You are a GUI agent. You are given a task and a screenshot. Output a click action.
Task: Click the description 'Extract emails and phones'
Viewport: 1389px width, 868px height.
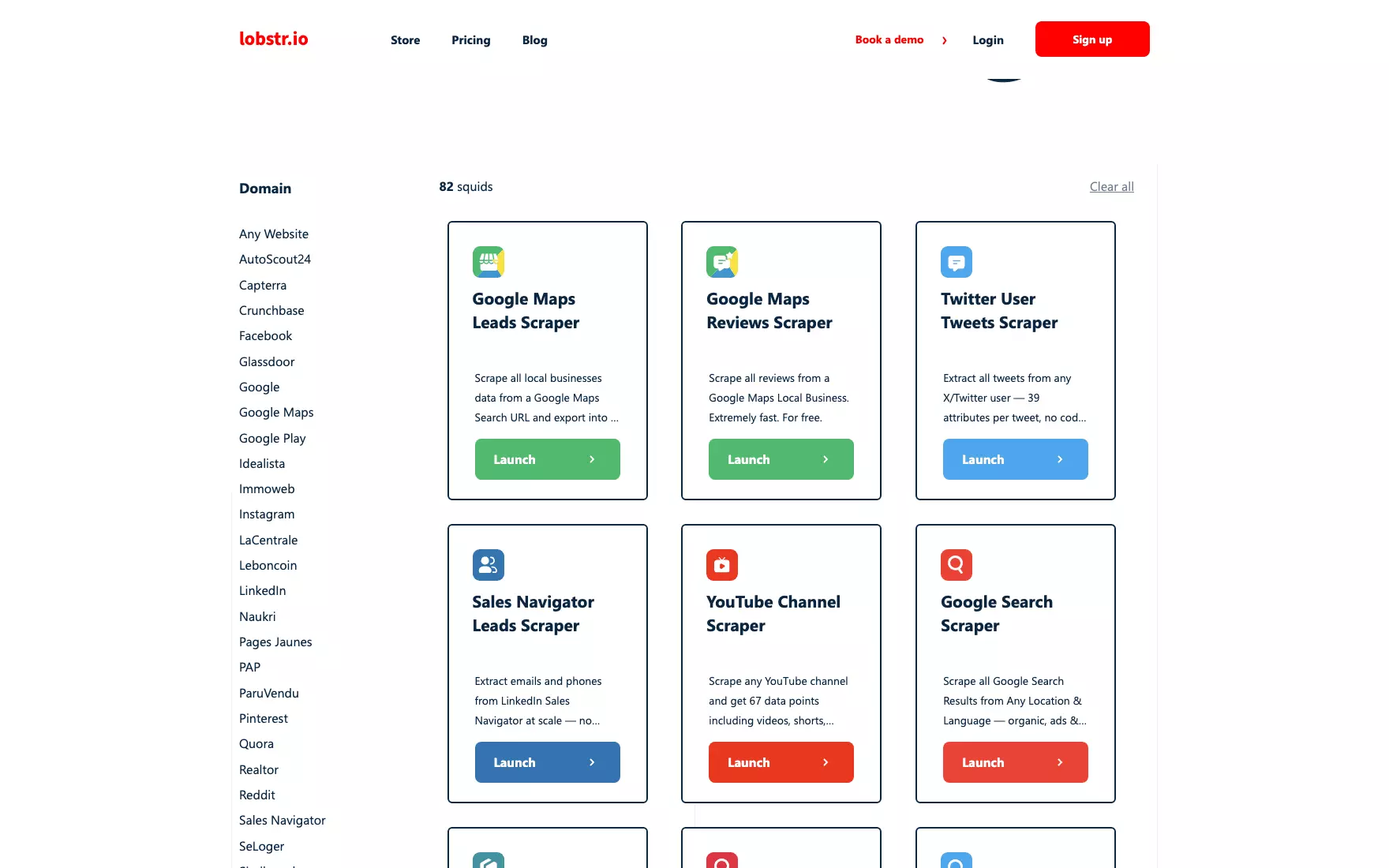[x=537, y=701]
